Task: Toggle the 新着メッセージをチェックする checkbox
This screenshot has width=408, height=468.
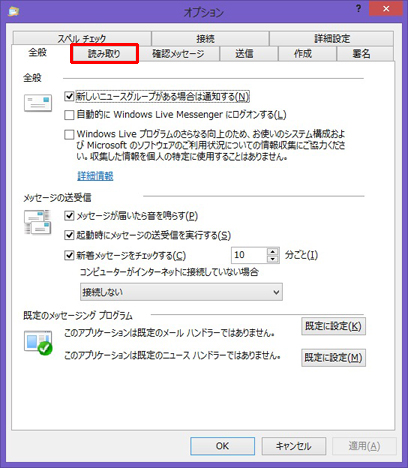Action: point(69,256)
